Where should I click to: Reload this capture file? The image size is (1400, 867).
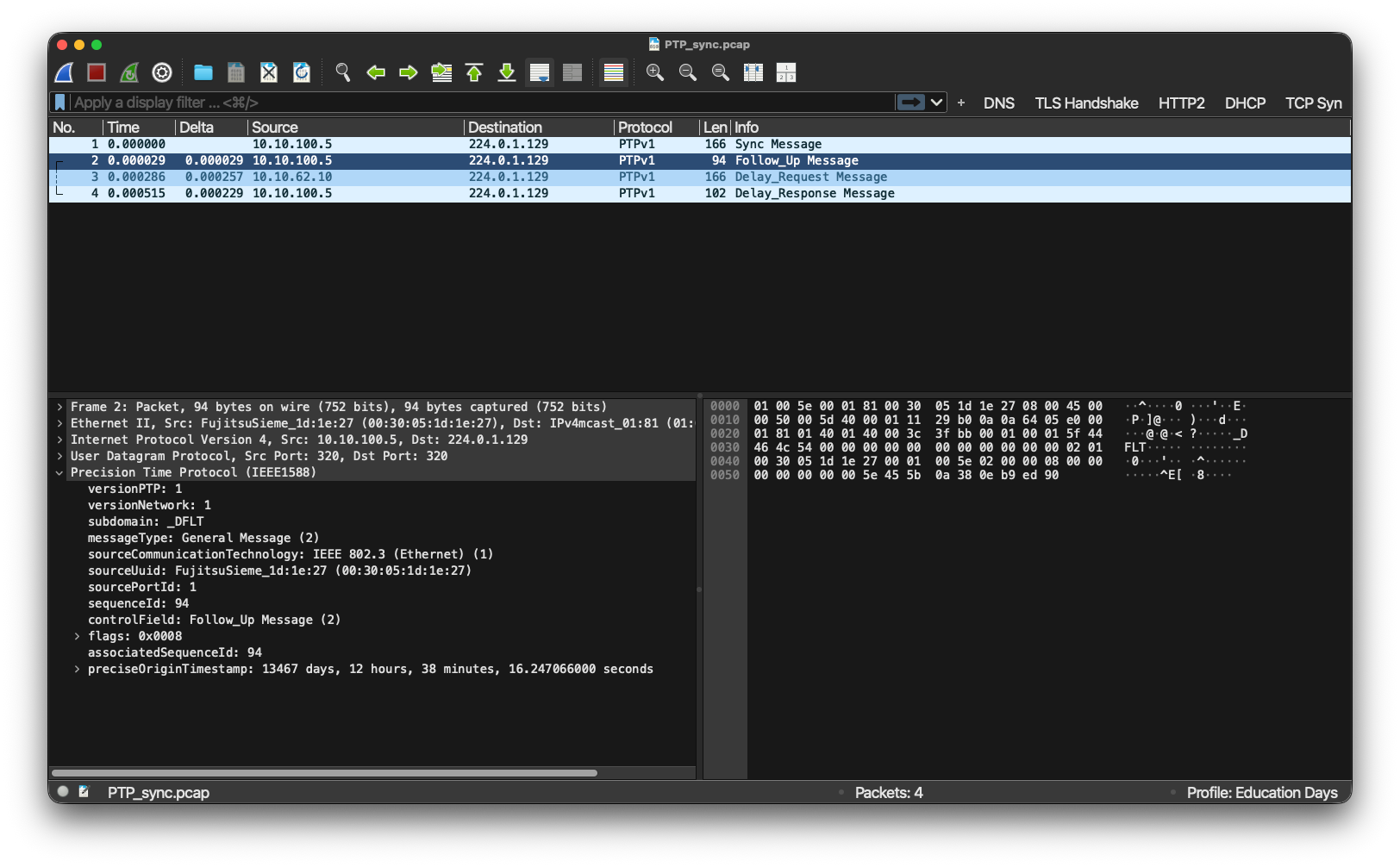click(x=302, y=73)
